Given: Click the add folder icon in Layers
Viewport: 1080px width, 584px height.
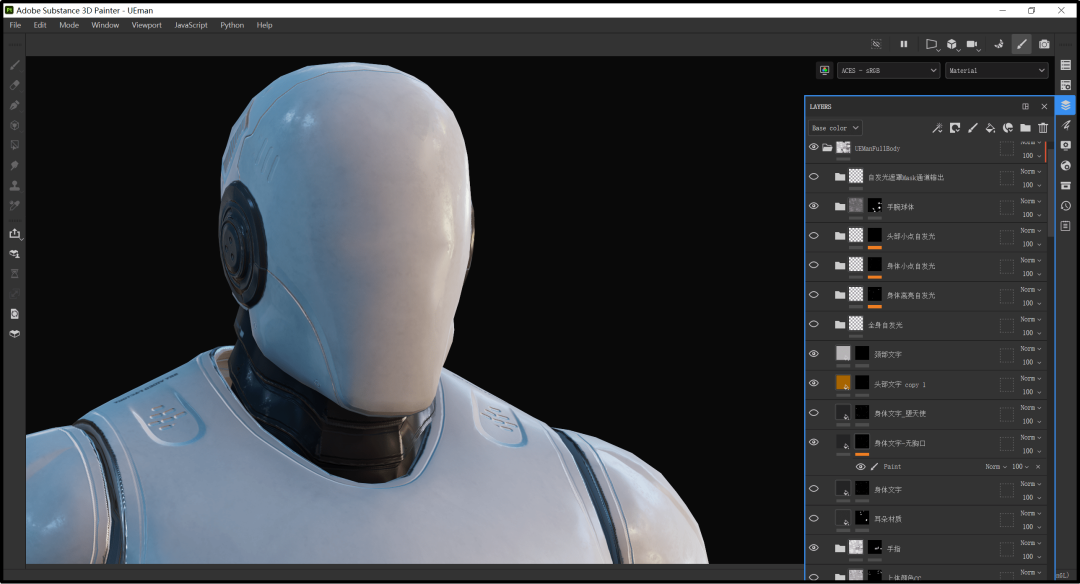Looking at the screenshot, I should click(x=1025, y=128).
